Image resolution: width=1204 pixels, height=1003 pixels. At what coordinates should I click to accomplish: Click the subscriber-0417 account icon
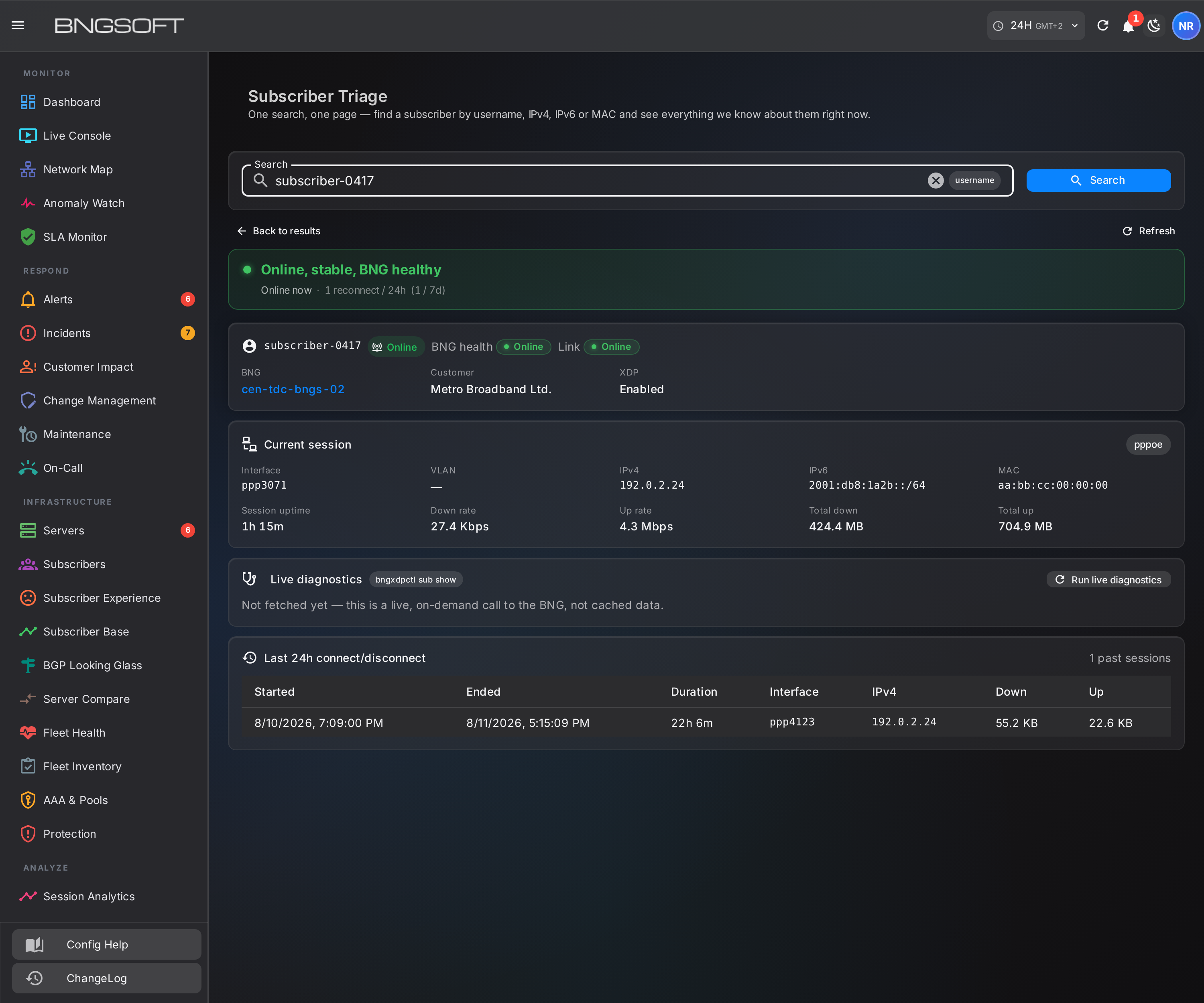click(x=249, y=346)
